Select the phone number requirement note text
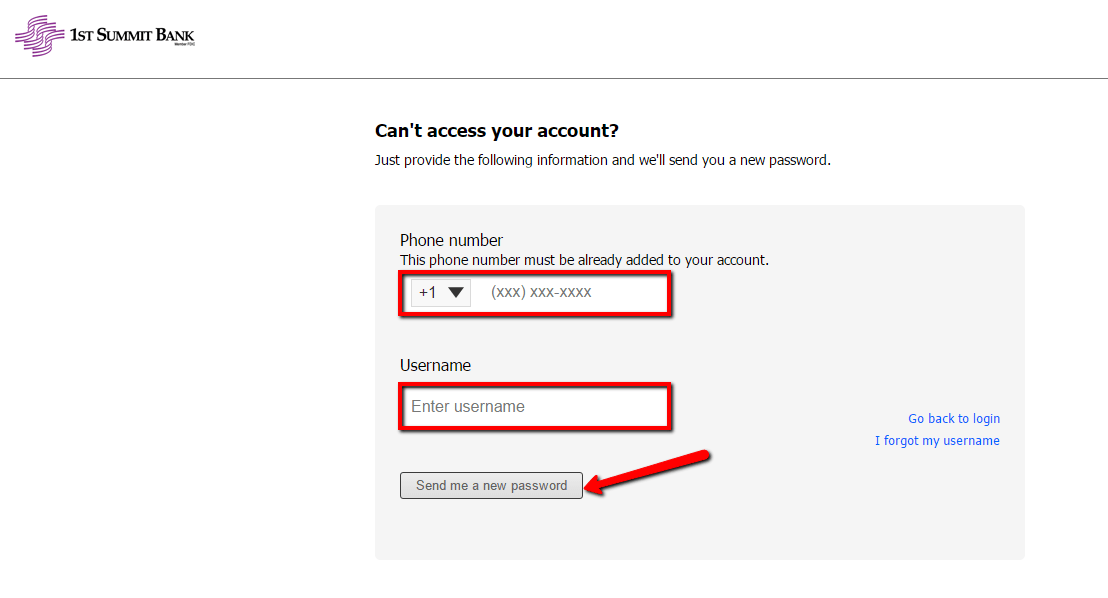 click(x=583, y=259)
